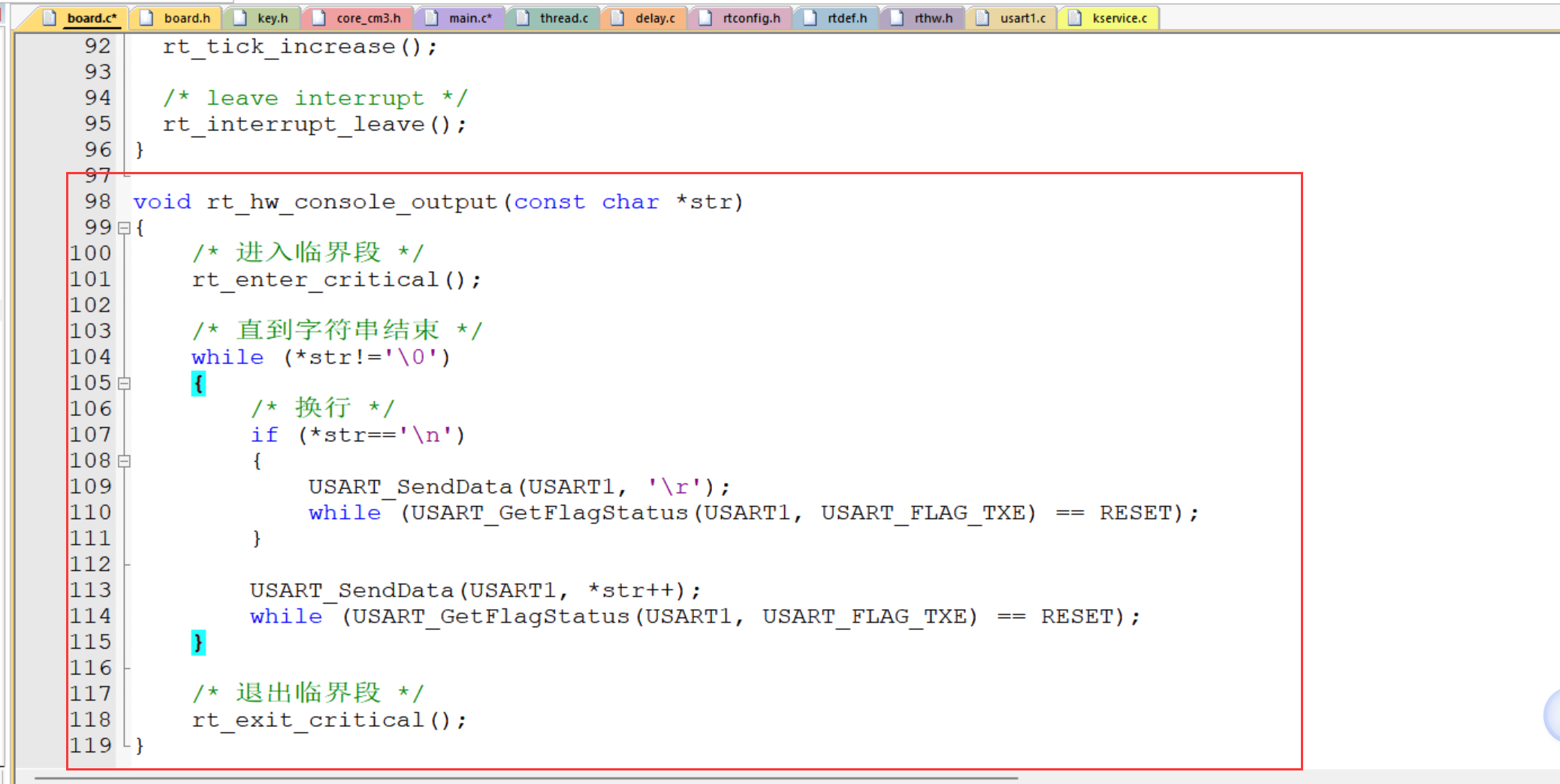1560x784 pixels.
Task: Click USART_SendData with *str++ argument
Action: coord(475,590)
